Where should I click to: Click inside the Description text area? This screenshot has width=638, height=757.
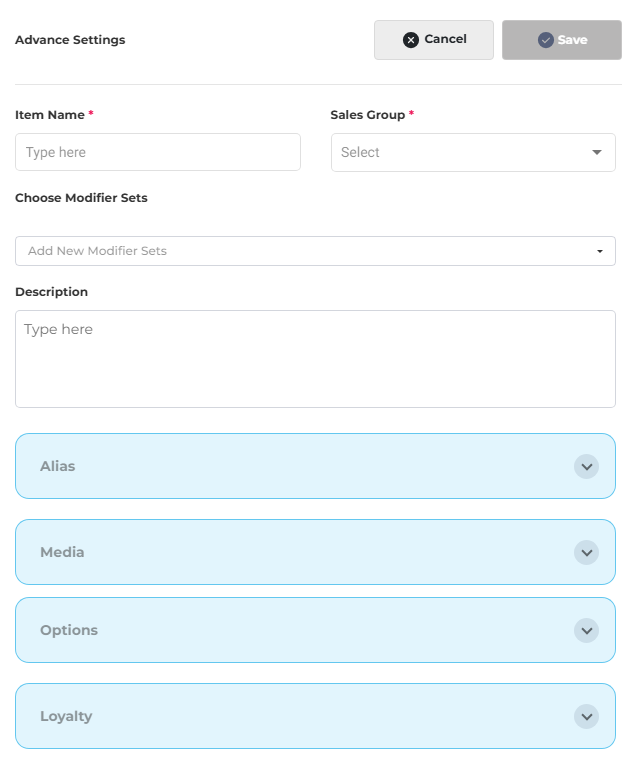[315, 359]
